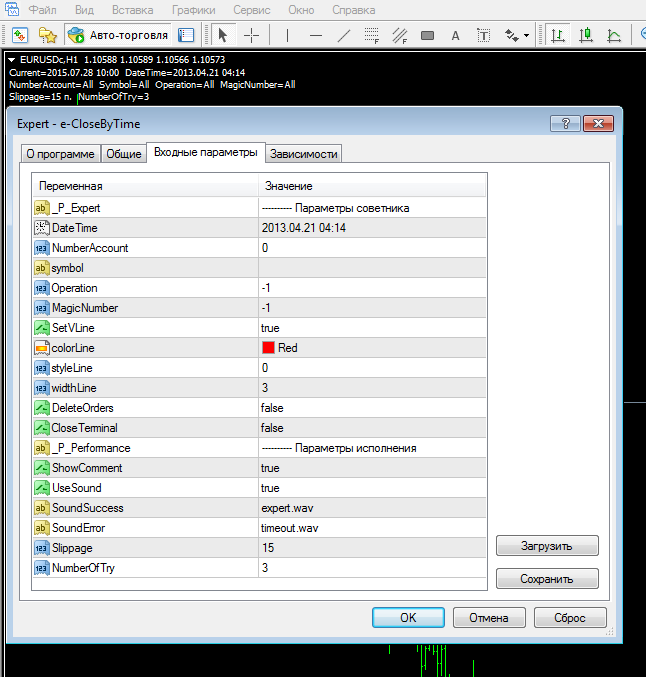646x677 pixels.
Task: Click the Сохранить button
Action: (547, 579)
